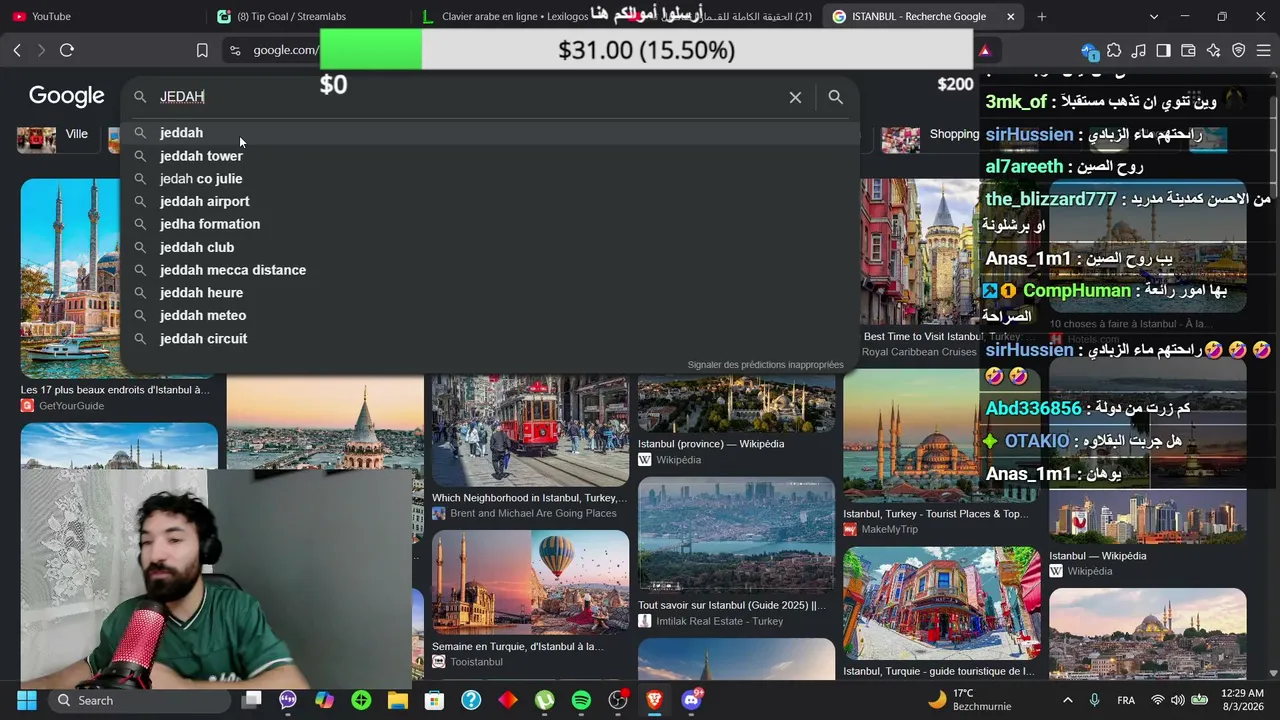Submit search with magnifier button
The width and height of the screenshot is (1280, 720).
point(836,97)
